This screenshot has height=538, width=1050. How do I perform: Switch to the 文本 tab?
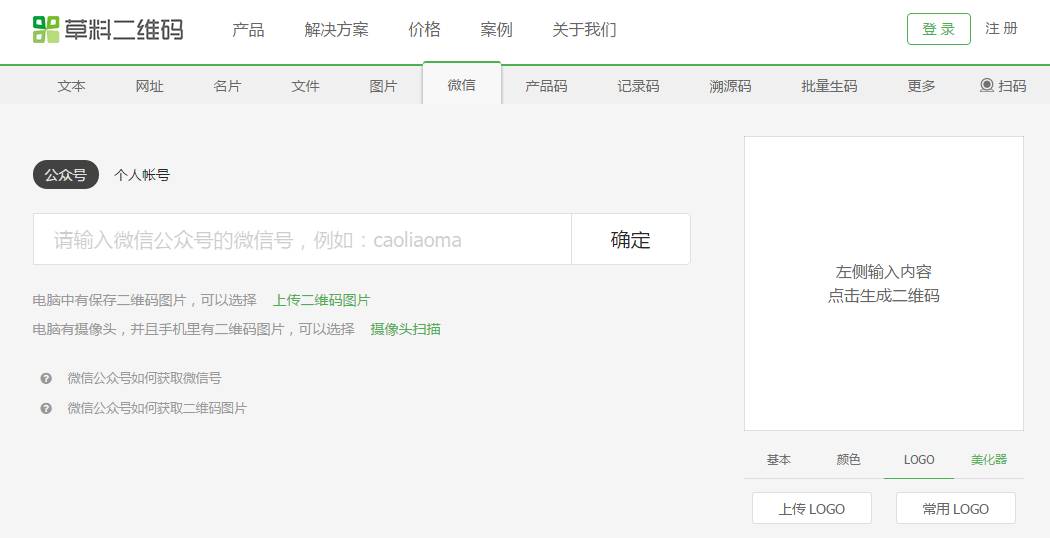pos(72,86)
